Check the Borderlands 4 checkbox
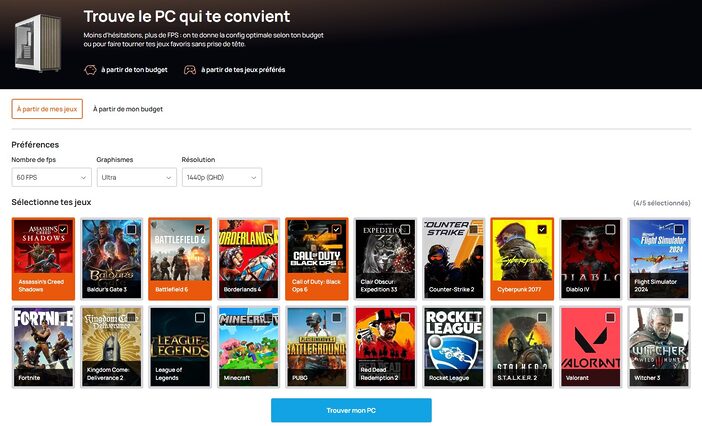Screen dimensions: 702x426 coord(268,230)
